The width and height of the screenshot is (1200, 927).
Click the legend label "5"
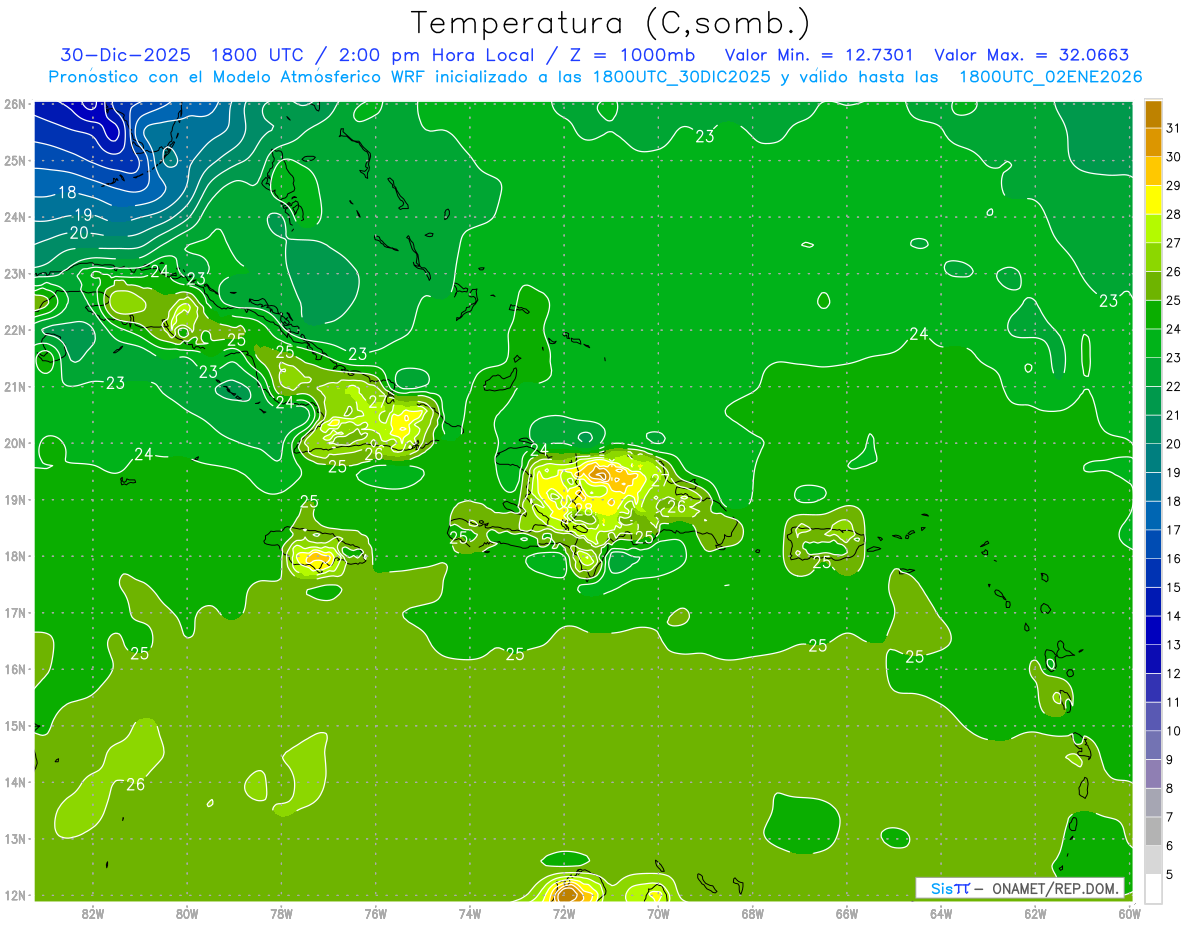pyautogui.click(x=1170, y=874)
